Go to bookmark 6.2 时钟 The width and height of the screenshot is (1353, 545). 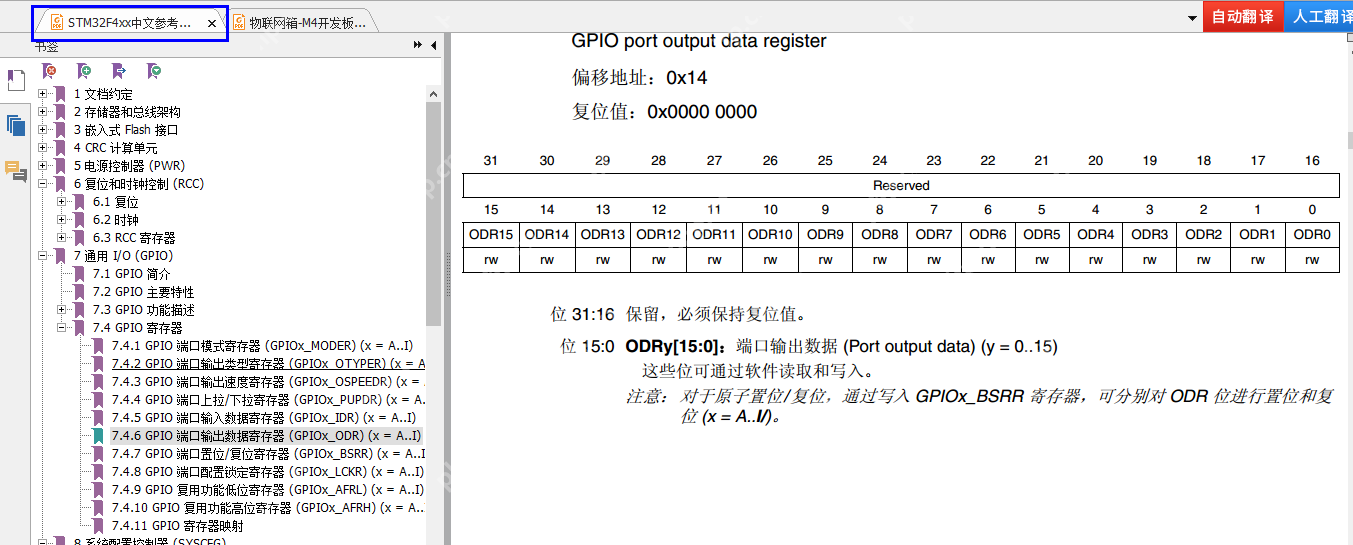116,220
